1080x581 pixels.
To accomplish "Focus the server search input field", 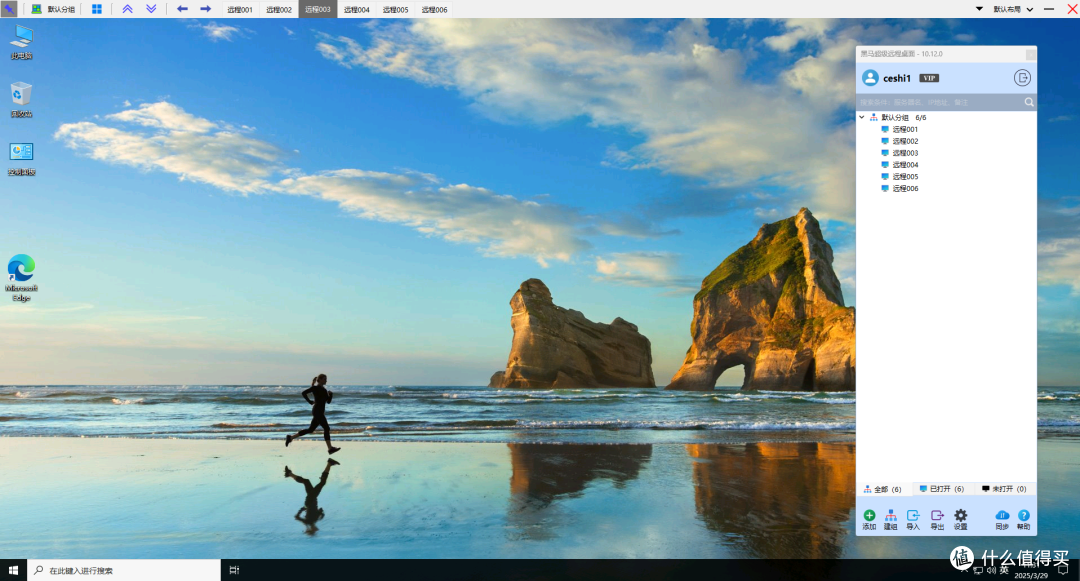I will coord(940,102).
